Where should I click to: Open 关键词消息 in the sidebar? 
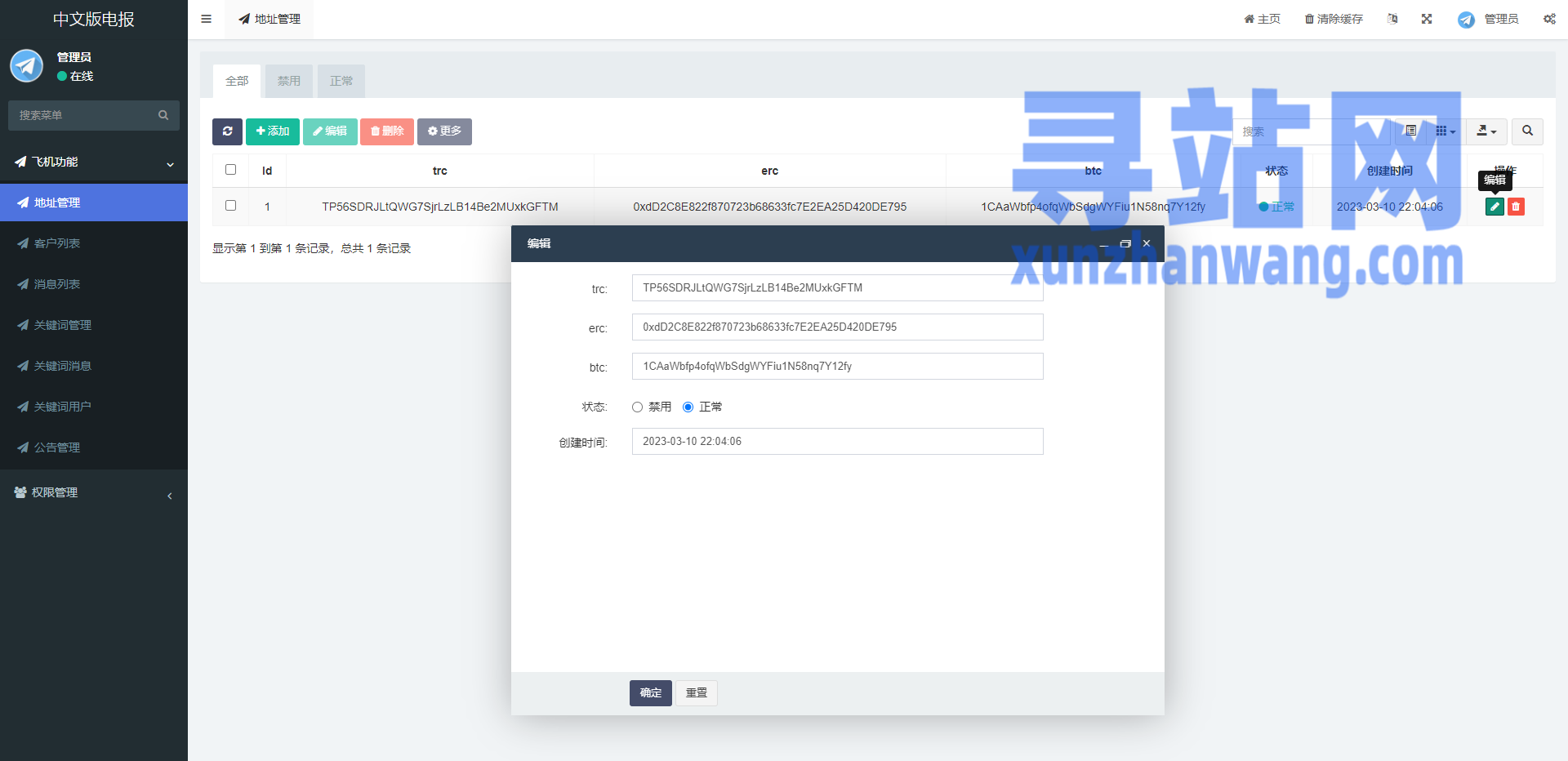[x=94, y=366]
